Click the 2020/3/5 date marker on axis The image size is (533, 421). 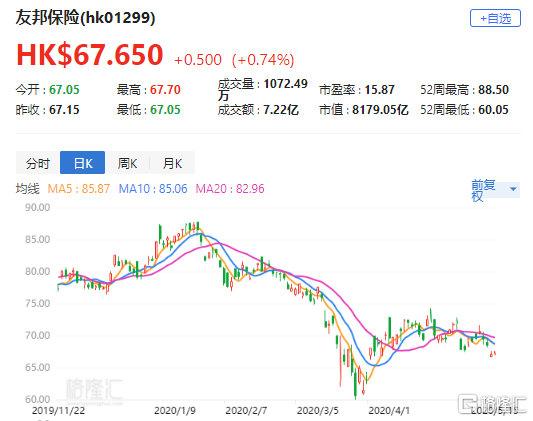(x=318, y=410)
